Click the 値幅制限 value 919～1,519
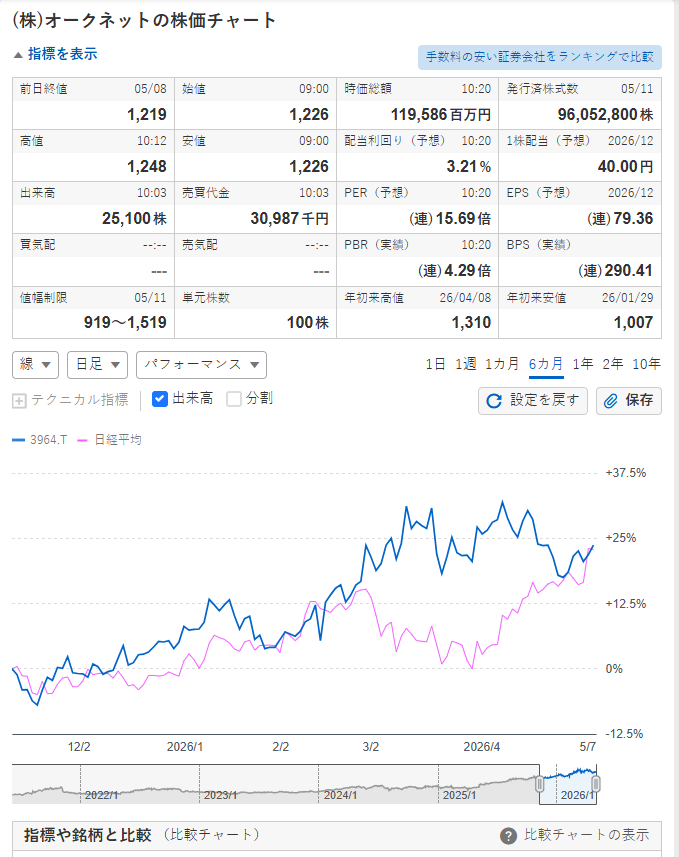Screen dimensions: 679x857 coord(125,322)
